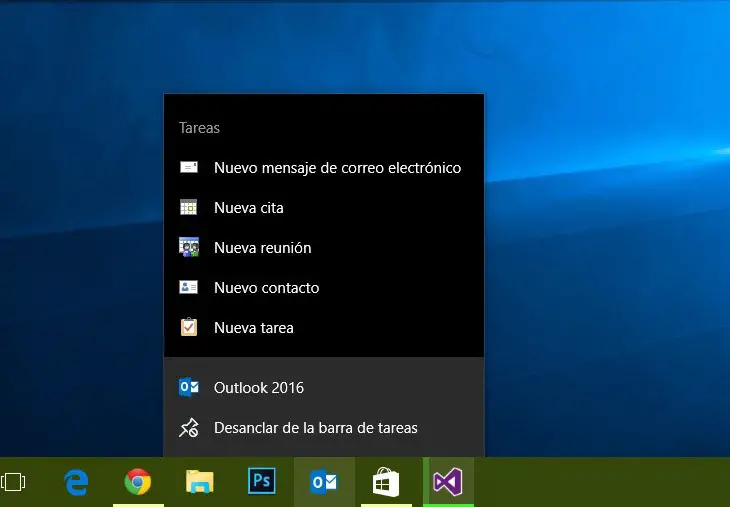Open Microsoft Edge from taskbar
Viewport: 730px width, 507px height.
tap(76, 482)
